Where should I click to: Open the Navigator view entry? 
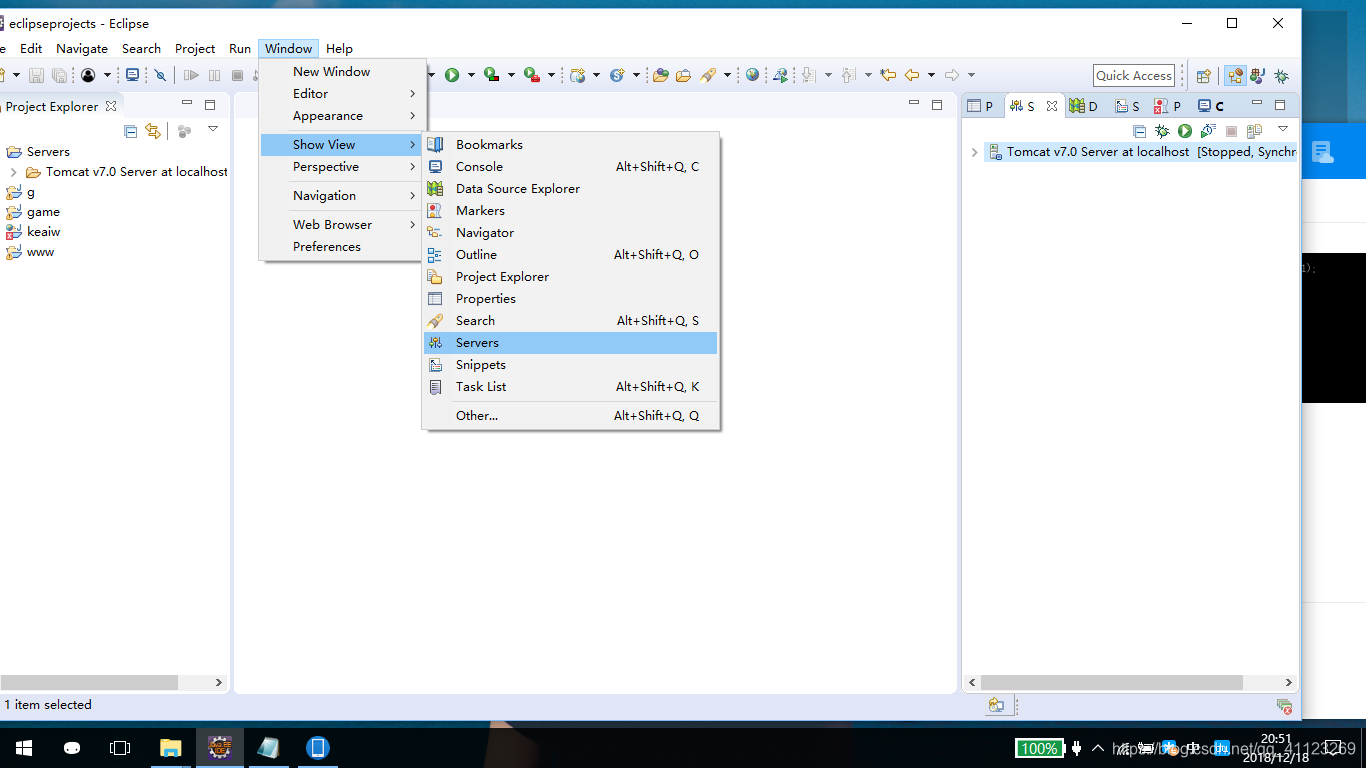(570, 233)
